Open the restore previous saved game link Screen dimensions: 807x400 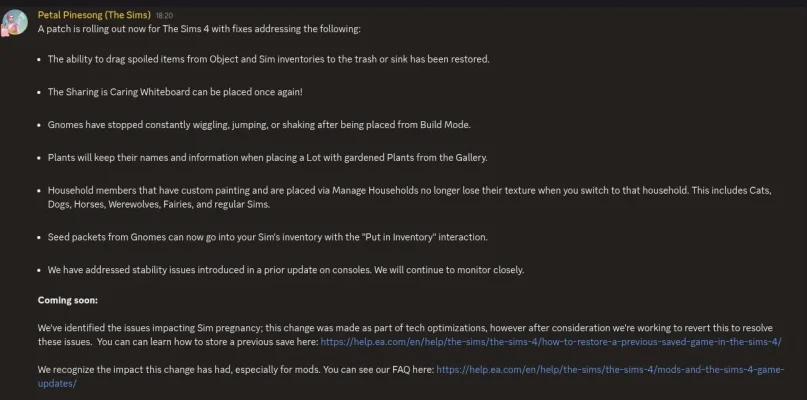(x=551, y=341)
